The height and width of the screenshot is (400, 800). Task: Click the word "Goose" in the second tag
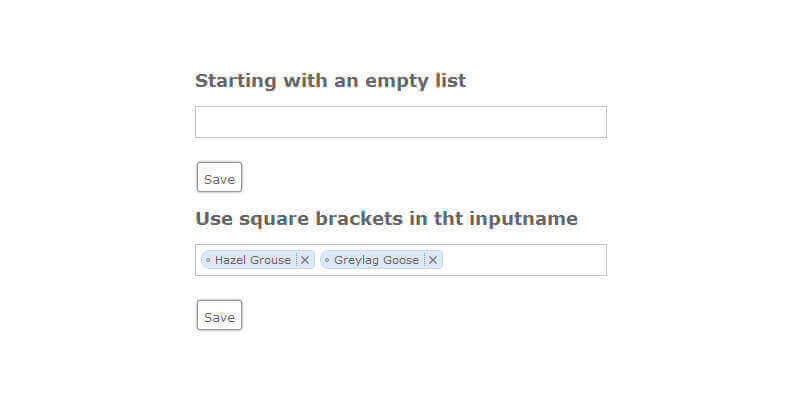pyautogui.click(x=402, y=260)
